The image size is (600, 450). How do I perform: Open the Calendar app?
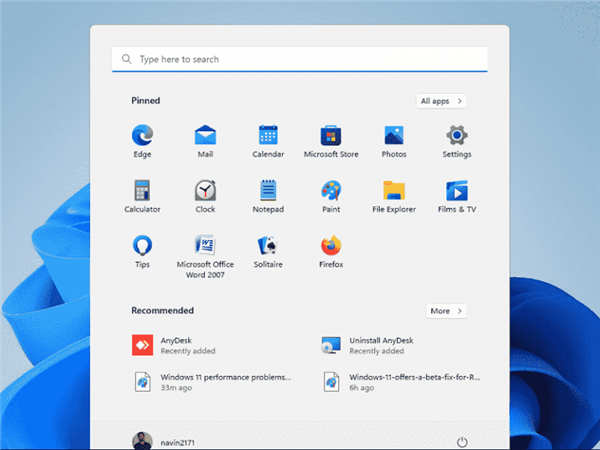tap(268, 136)
